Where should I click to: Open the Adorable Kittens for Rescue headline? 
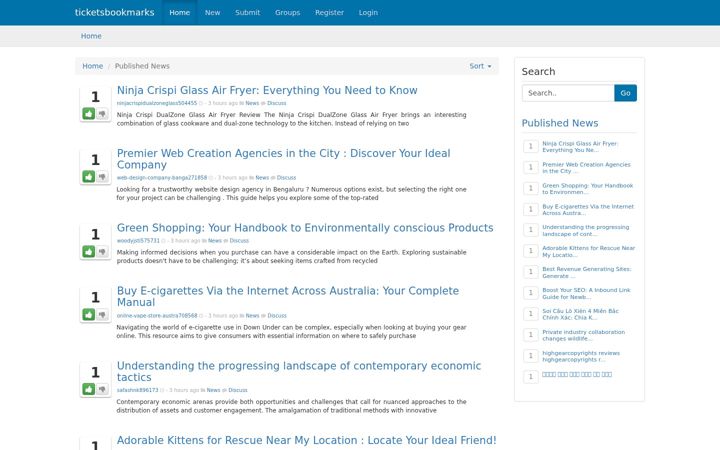pyautogui.click(x=306, y=440)
